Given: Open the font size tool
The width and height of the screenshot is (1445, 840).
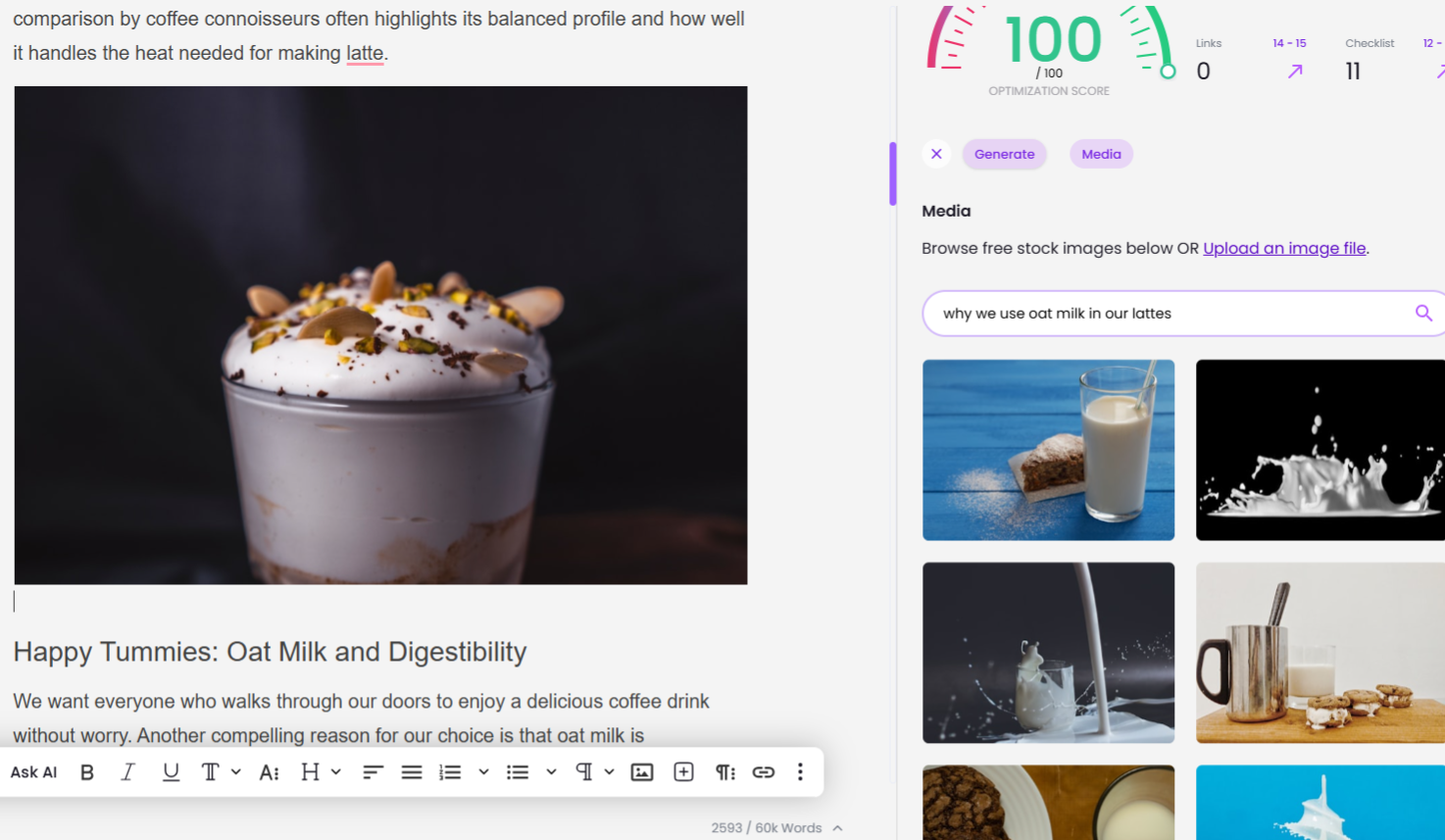Looking at the screenshot, I should pos(269,772).
